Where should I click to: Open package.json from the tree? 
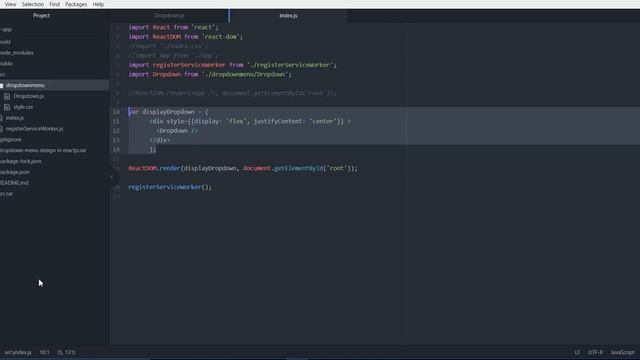click(x=15, y=172)
